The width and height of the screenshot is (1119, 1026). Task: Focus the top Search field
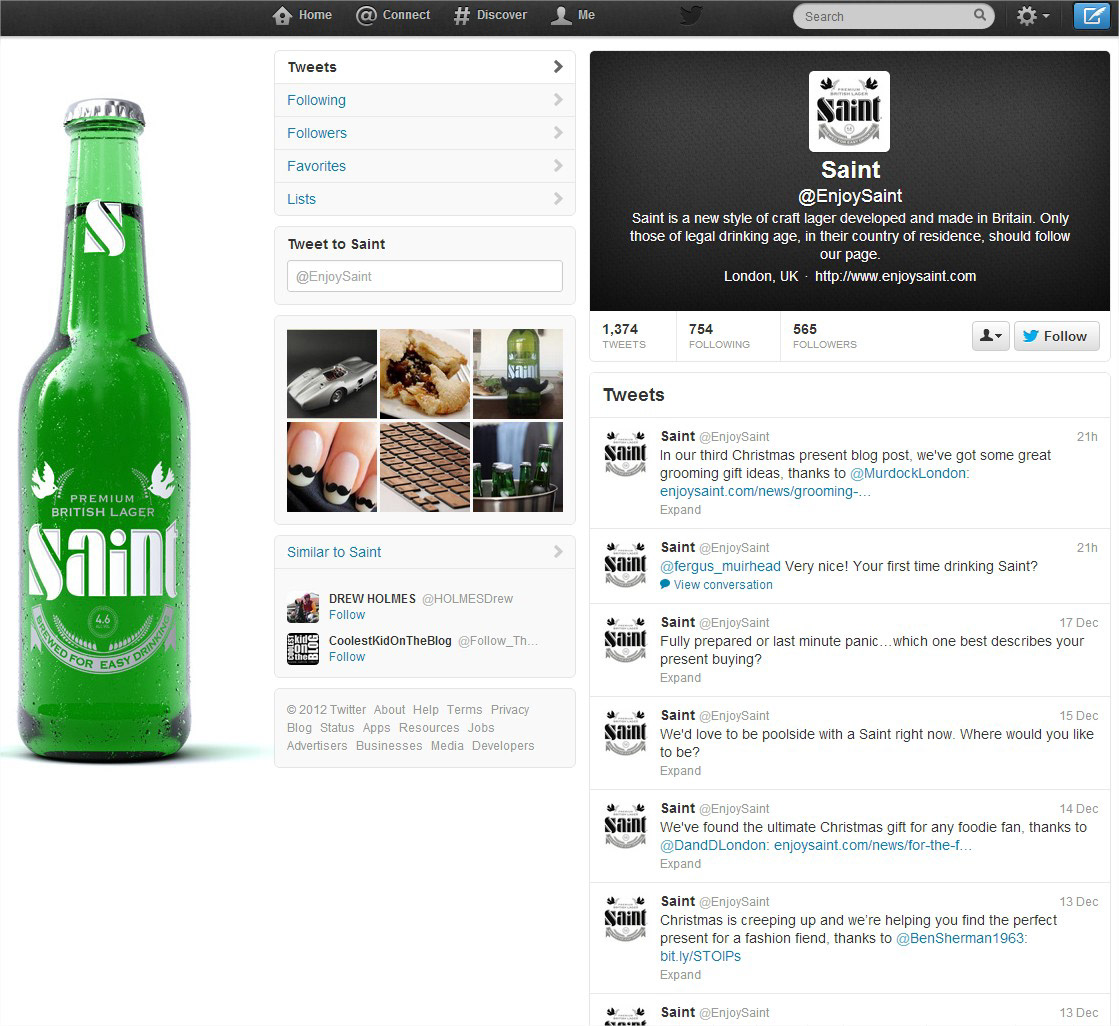pos(893,16)
